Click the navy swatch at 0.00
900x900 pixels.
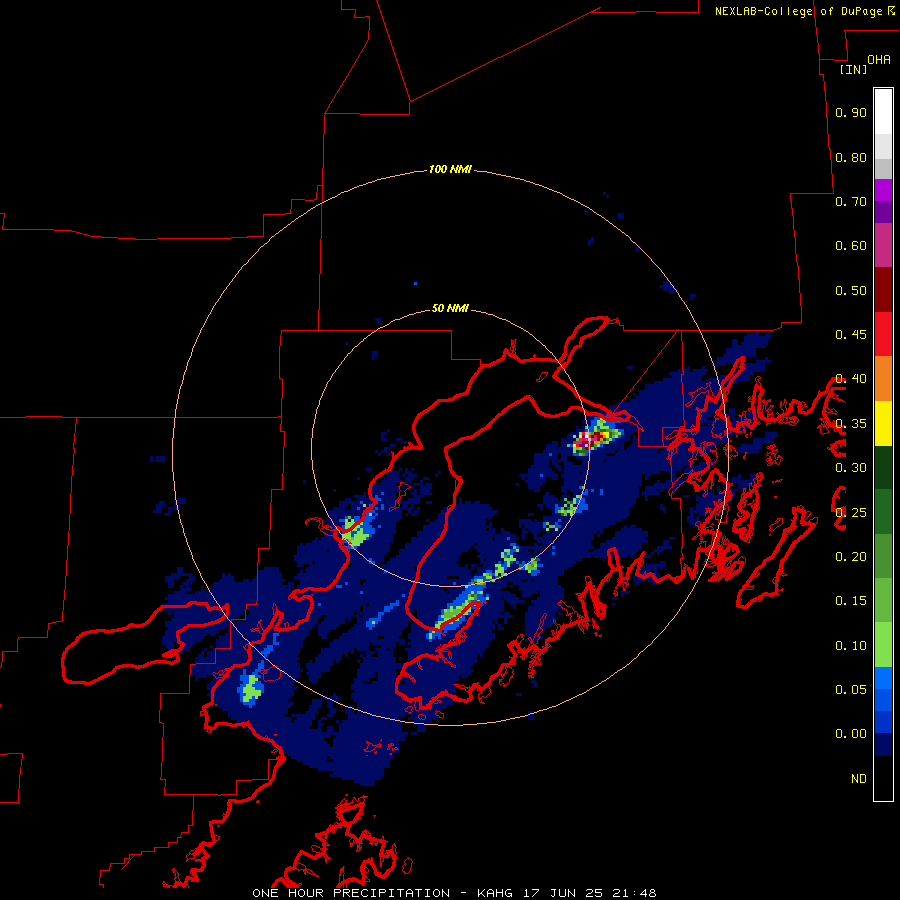pos(883,745)
